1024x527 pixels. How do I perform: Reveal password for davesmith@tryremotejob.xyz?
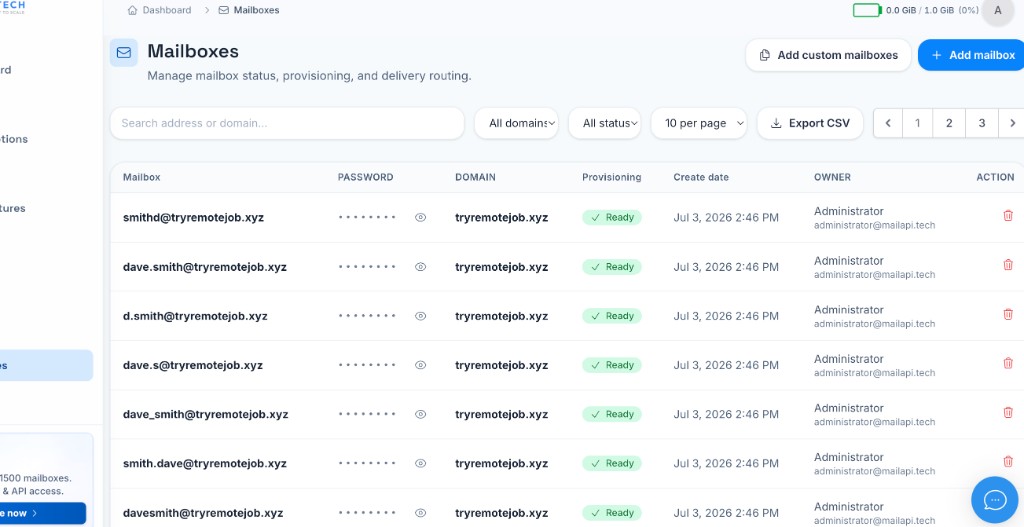click(421, 513)
